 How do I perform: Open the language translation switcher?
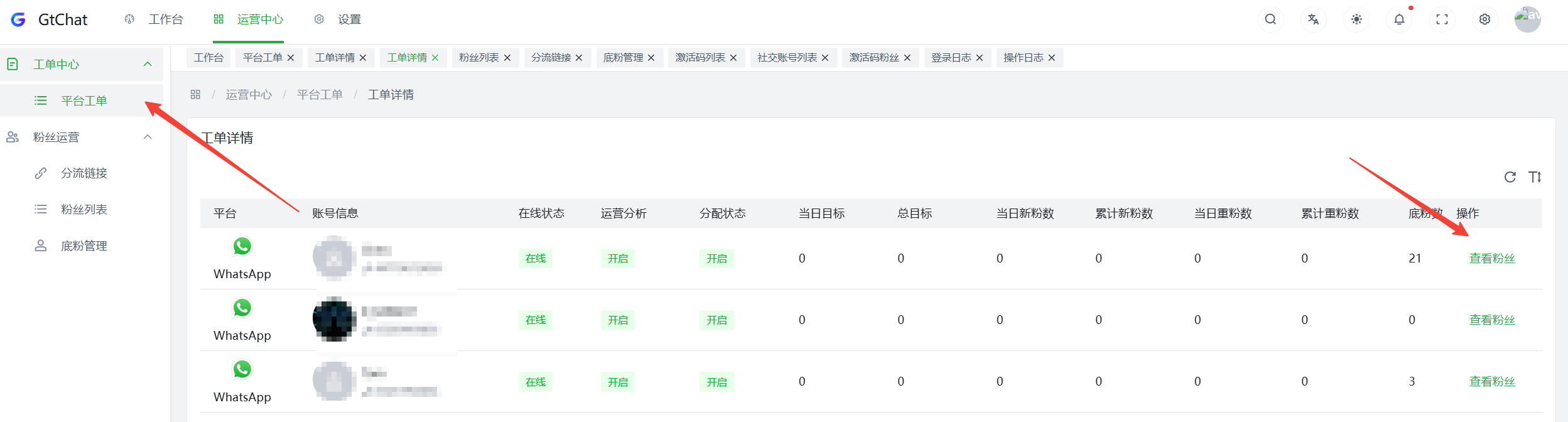click(1313, 19)
